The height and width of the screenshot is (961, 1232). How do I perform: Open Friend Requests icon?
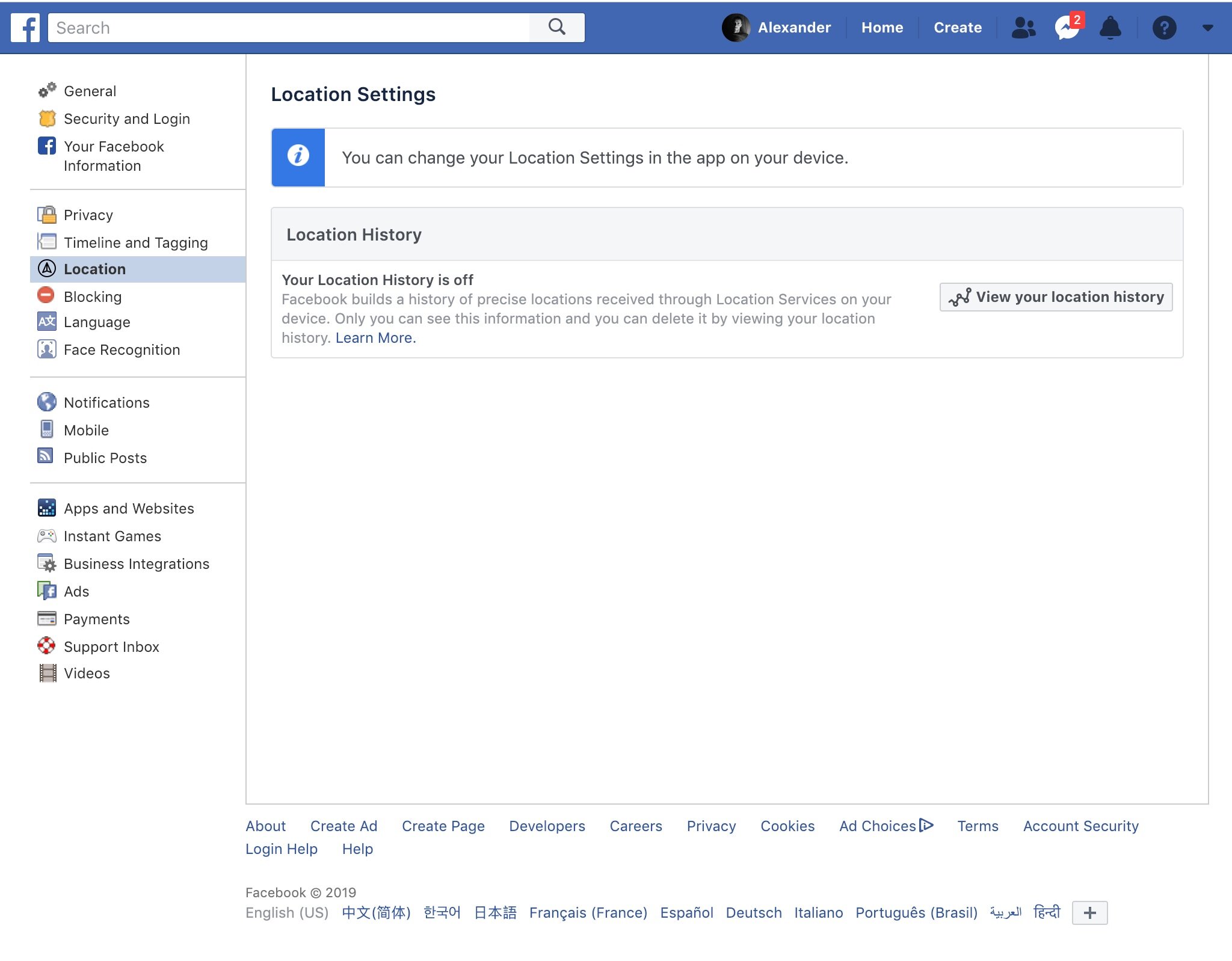click(1023, 28)
